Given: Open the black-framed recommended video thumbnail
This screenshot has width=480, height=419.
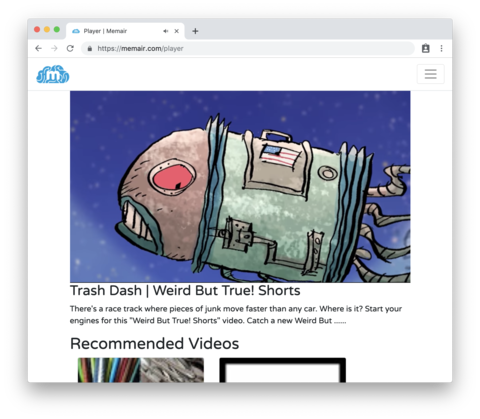Looking at the screenshot, I should [283, 370].
